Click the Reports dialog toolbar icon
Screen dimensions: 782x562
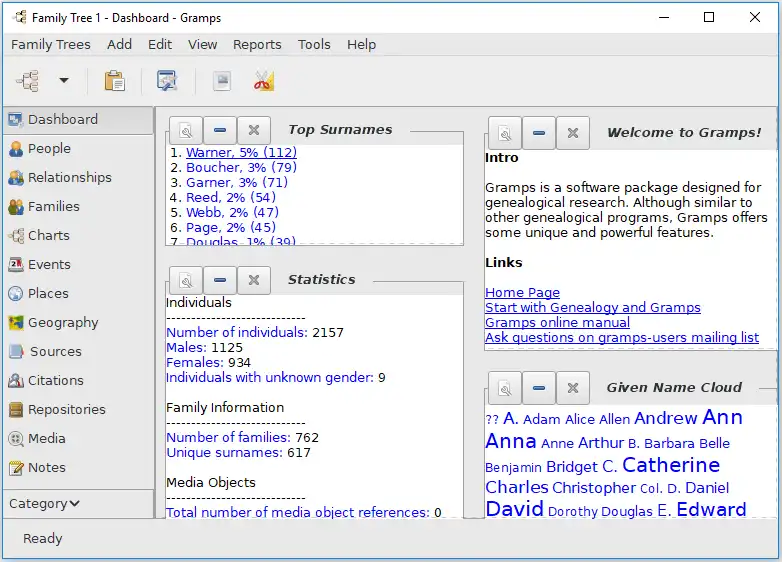221,81
